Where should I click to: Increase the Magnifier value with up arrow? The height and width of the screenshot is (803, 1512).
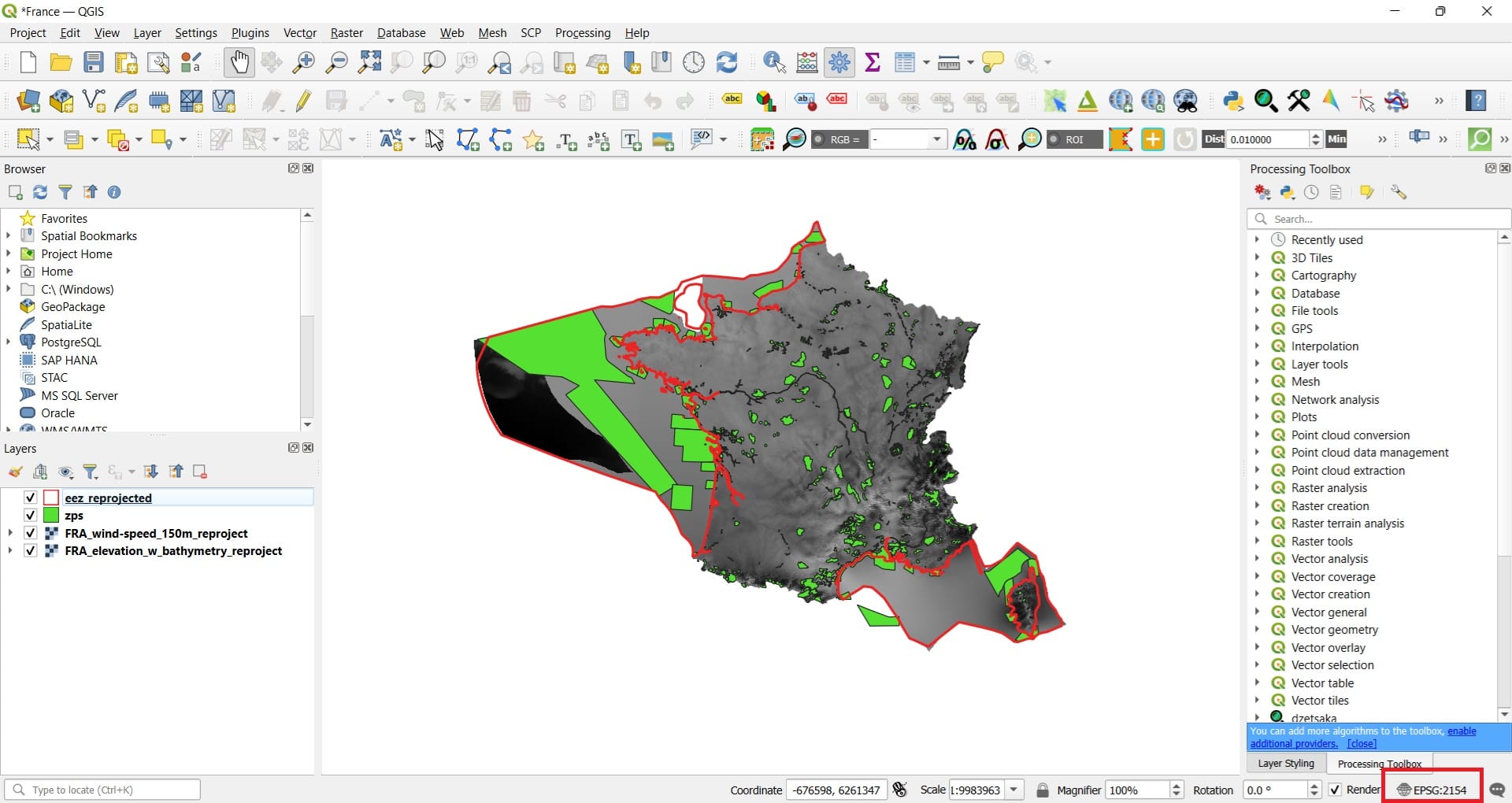pyautogui.click(x=1177, y=785)
